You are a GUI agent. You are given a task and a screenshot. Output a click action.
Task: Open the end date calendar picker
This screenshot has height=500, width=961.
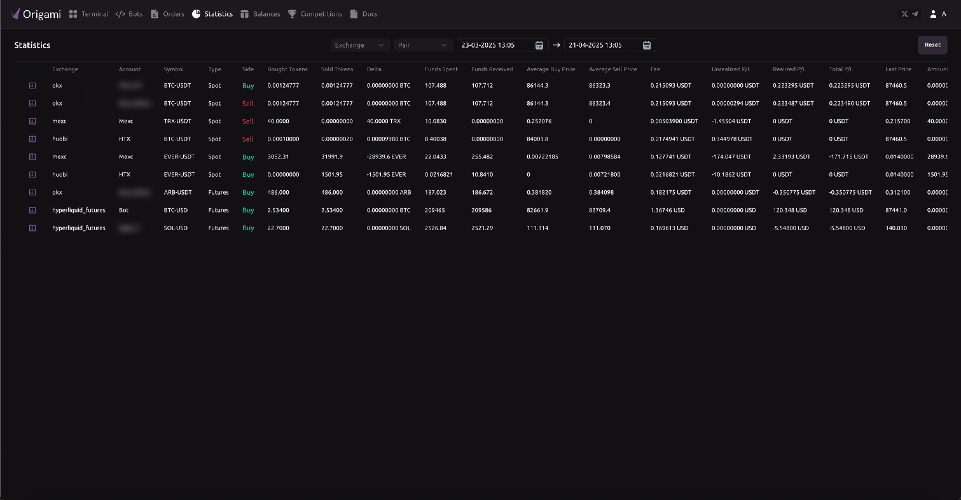pyautogui.click(x=647, y=45)
